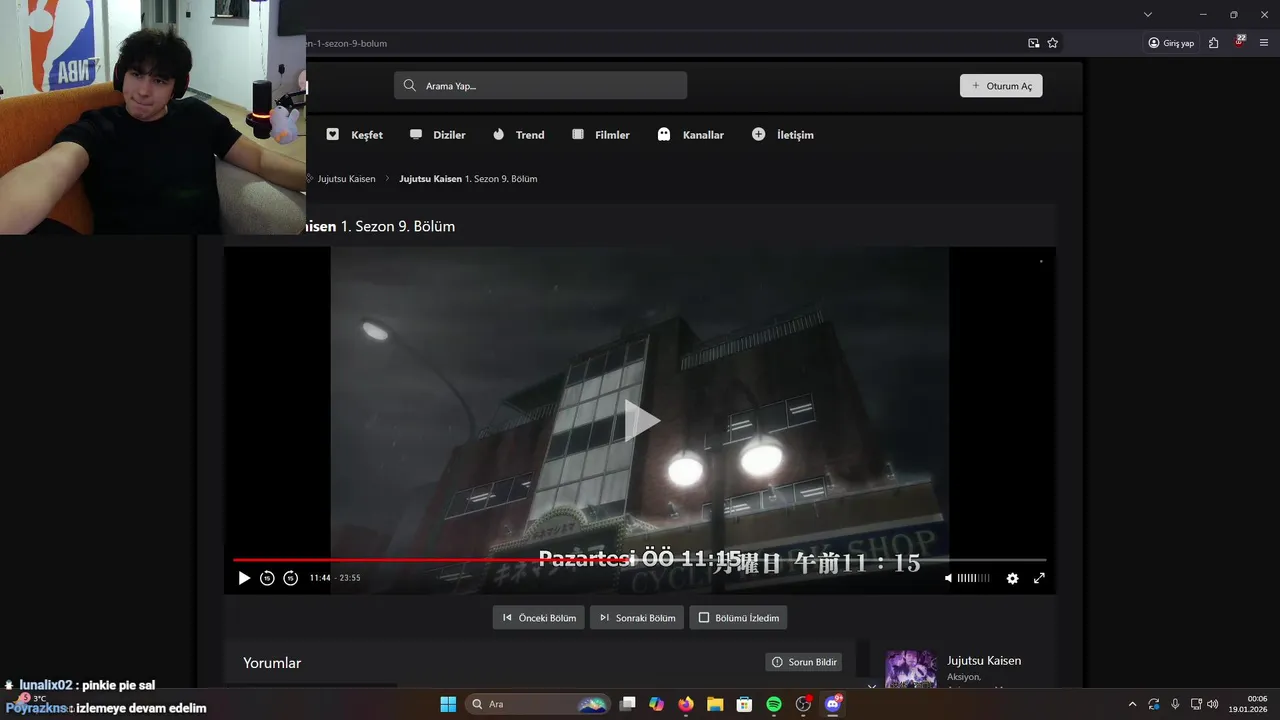Open Task View on the taskbar
The height and width of the screenshot is (720, 1280).
(x=627, y=704)
